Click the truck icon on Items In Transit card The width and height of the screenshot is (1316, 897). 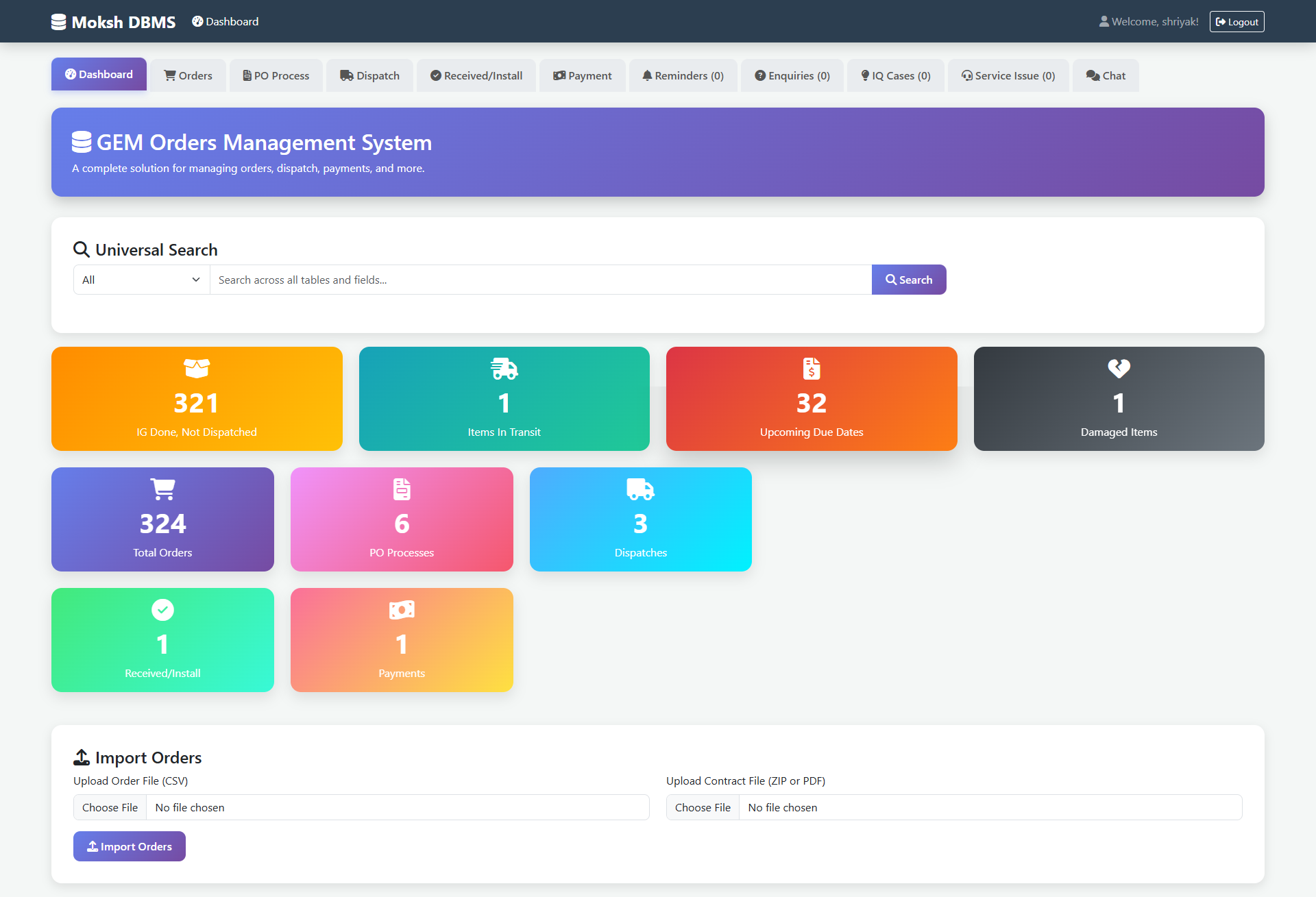point(504,369)
